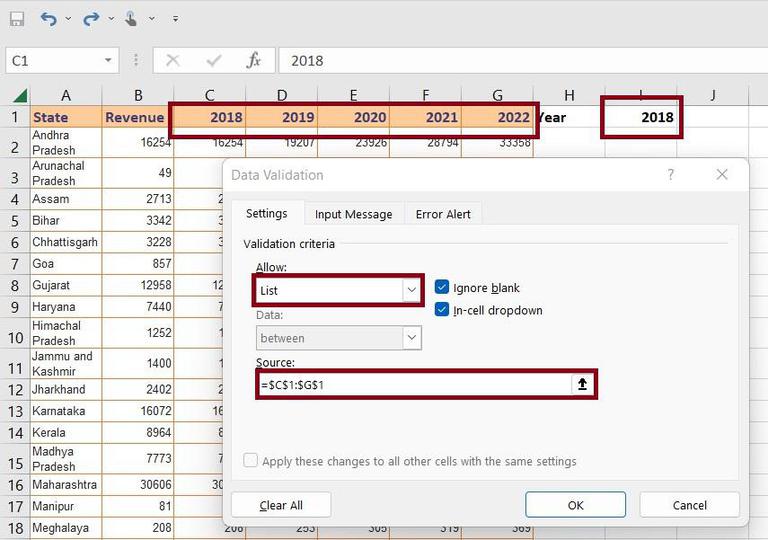Click cell I1 showing year 2018

(x=641, y=117)
